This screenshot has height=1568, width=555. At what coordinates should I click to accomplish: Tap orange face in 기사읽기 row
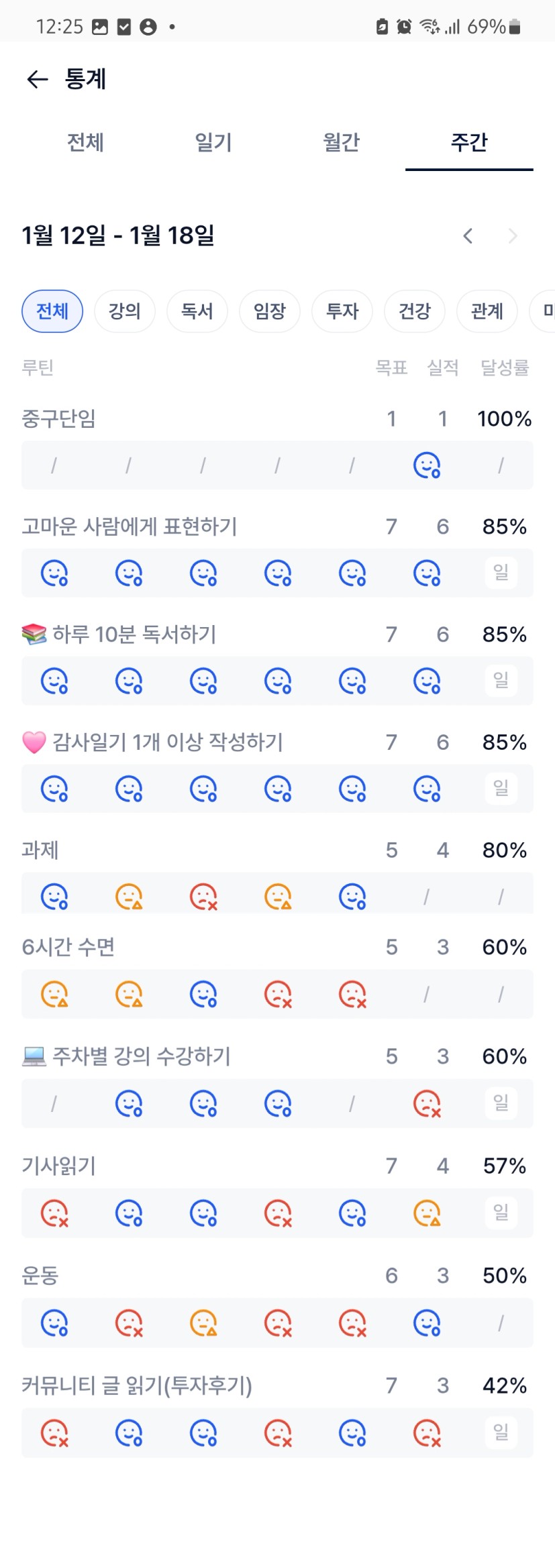426,1213
